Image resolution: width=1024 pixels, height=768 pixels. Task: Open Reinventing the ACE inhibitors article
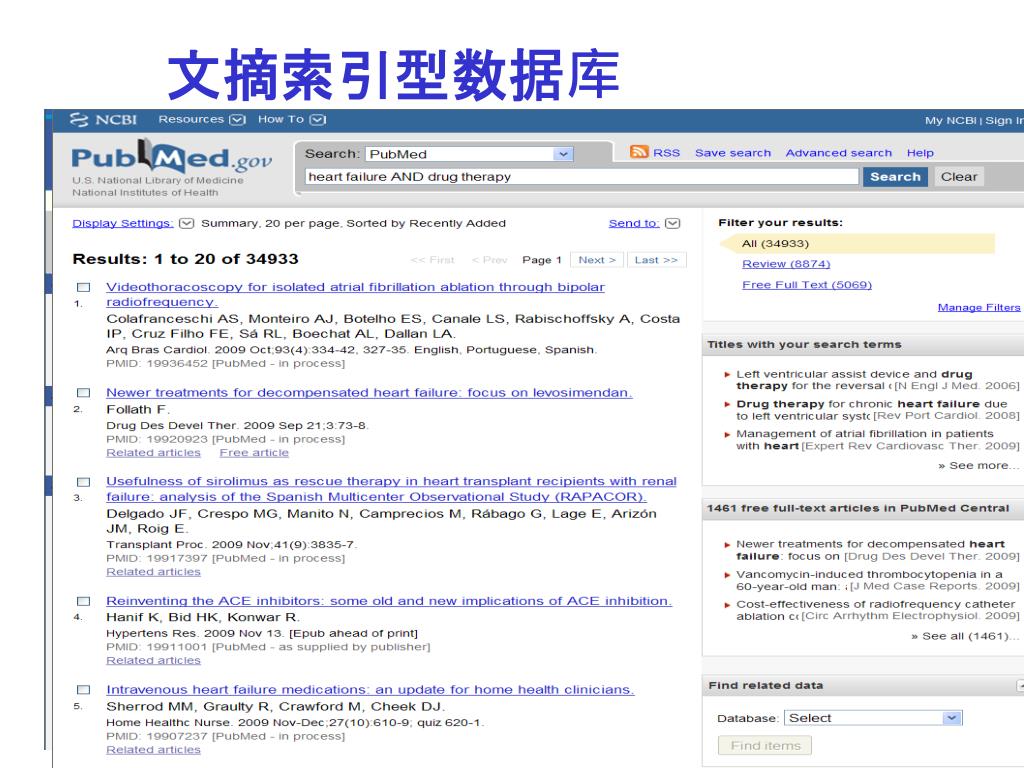pyautogui.click(x=389, y=601)
